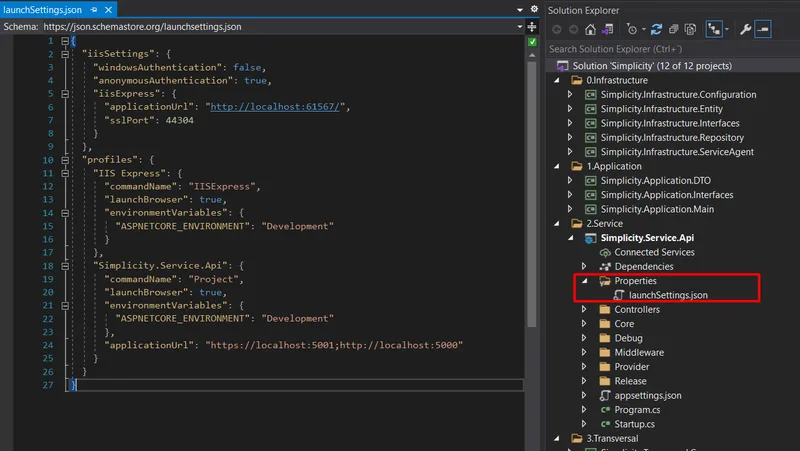Open the http://localhost:61567/ link
The width and height of the screenshot is (800, 451).
pyautogui.click(x=275, y=107)
